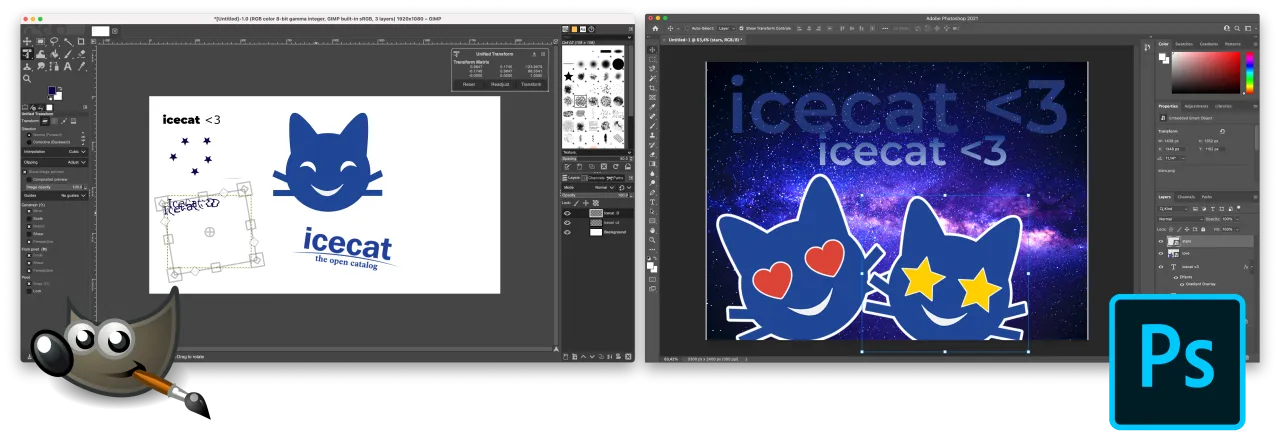The height and width of the screenshot is (438, 1280).
Task: Switch to Paths tab in GIMP dock
Action: click(x=616, y=178)
